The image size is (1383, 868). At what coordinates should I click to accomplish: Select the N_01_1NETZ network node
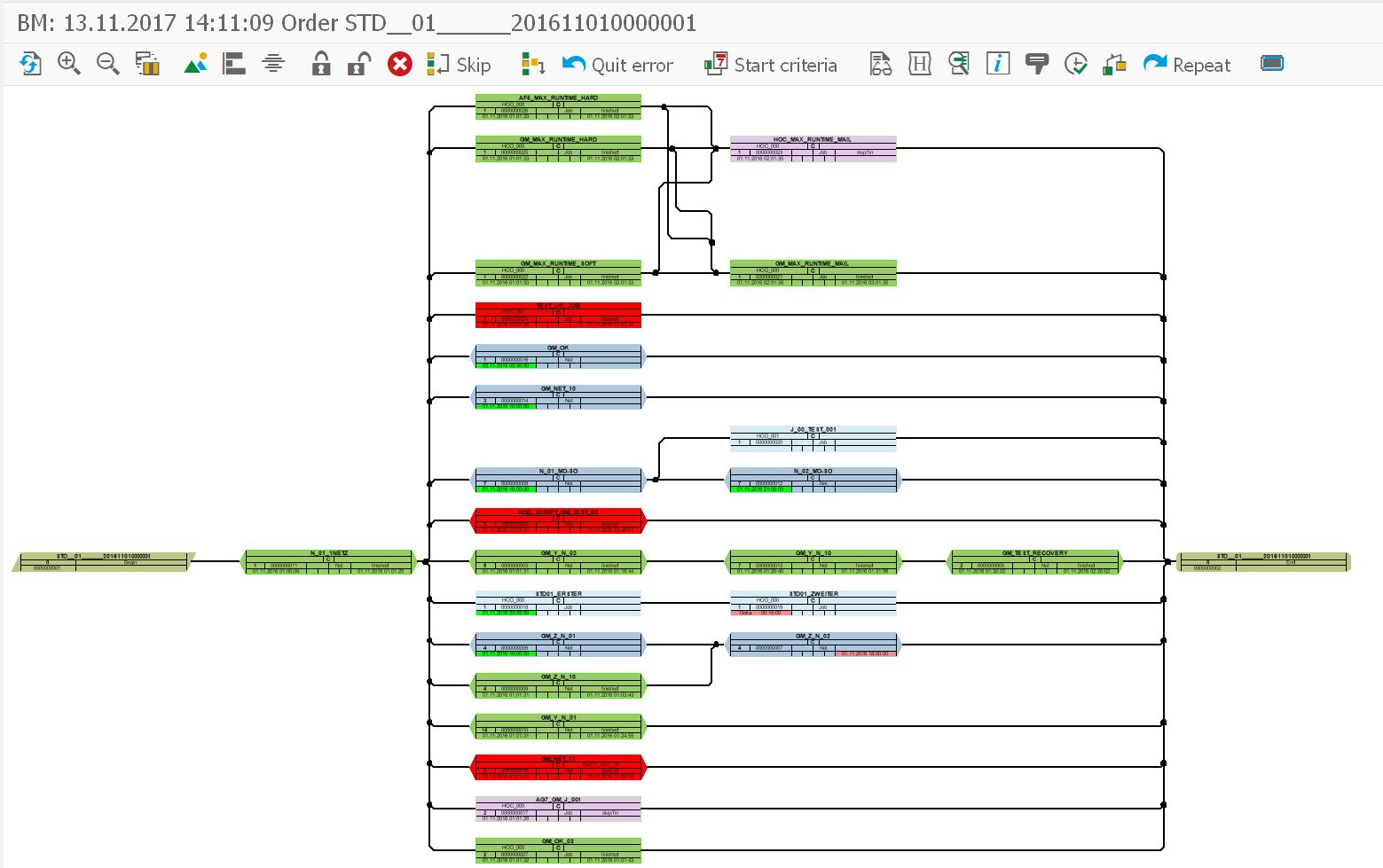click(329, 562)
